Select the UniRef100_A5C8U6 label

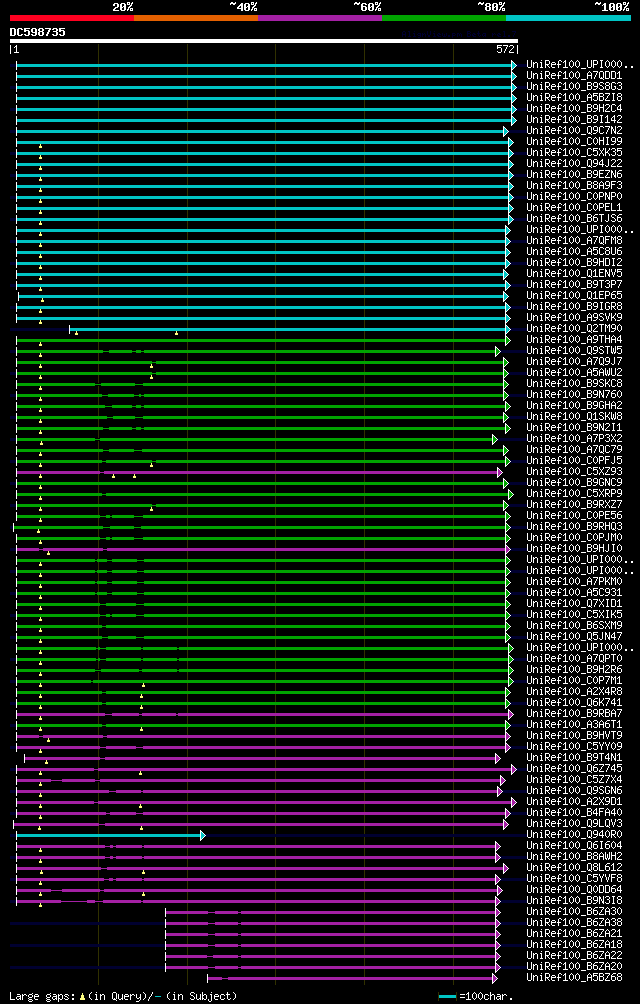574,252
